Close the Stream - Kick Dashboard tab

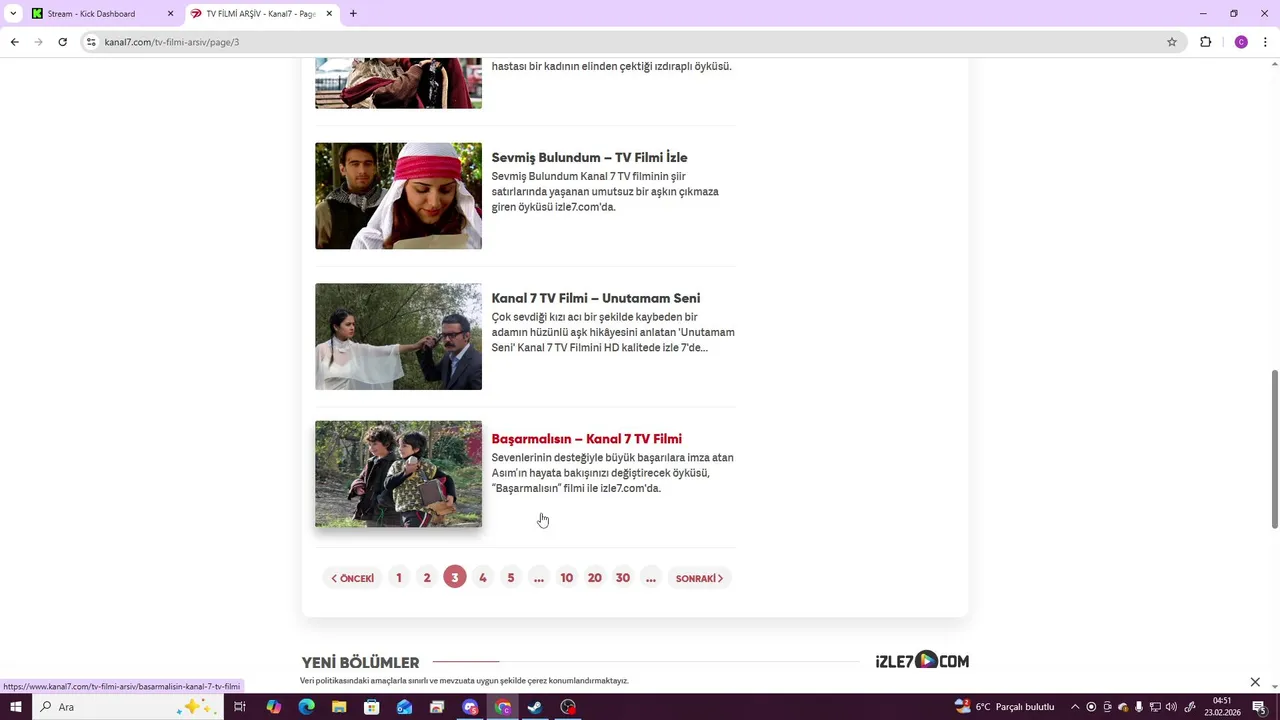pyautogui.click(x=170, y=14)
